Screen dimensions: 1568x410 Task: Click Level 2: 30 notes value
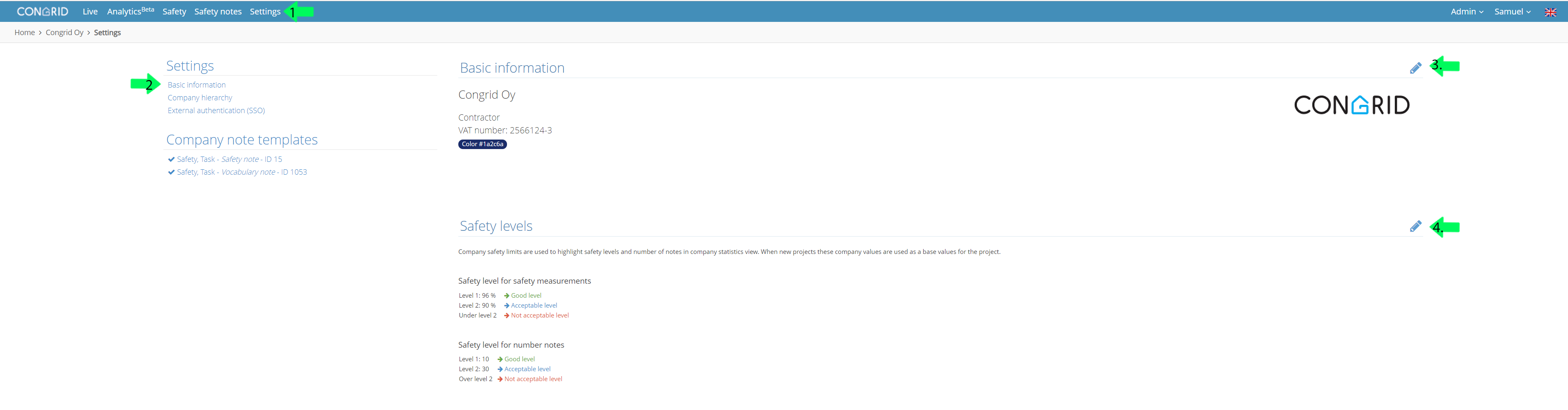pyautogui.click(x=474, y=369)
